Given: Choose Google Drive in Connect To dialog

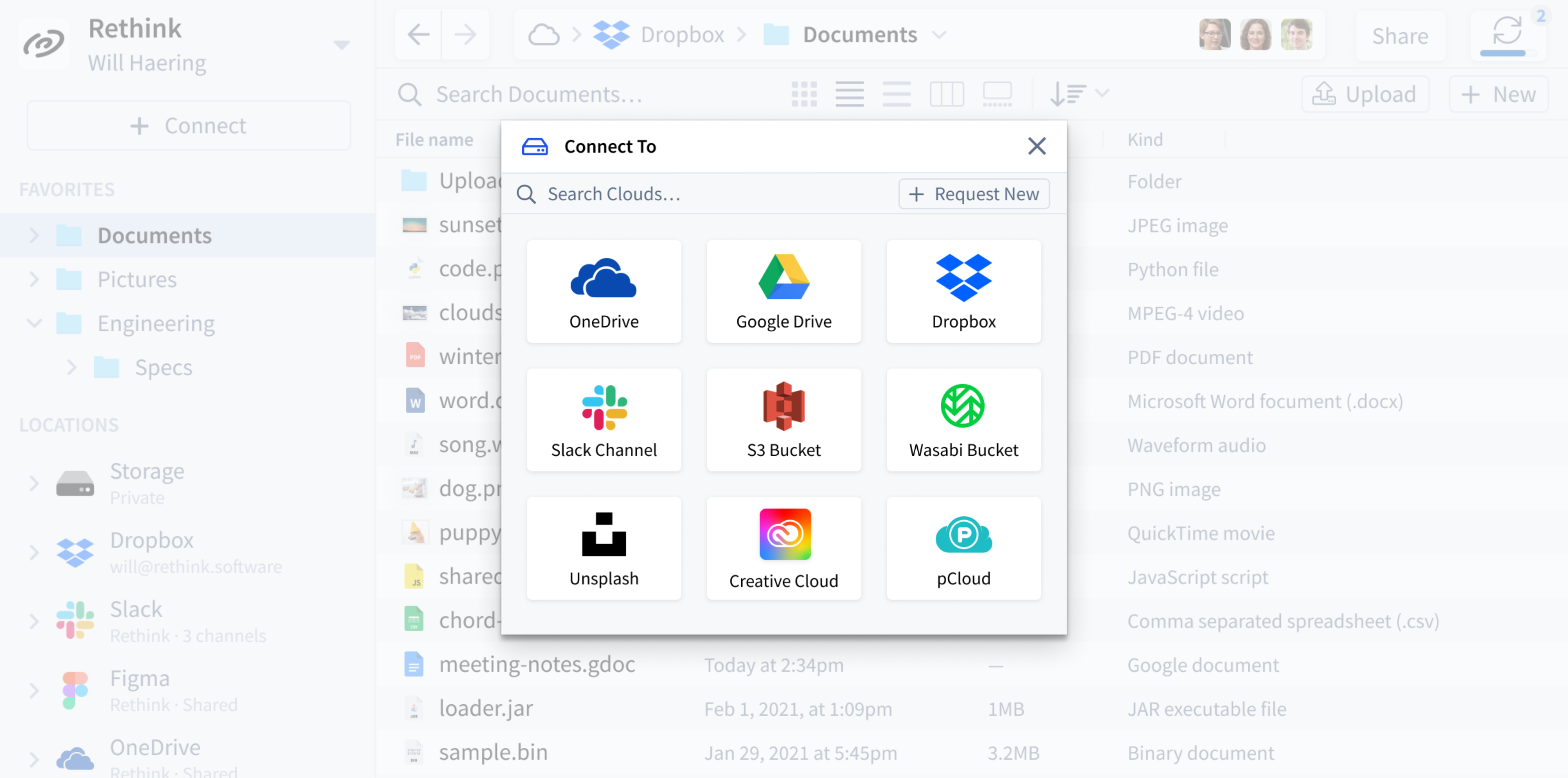Looking at the screenshot, I should [783, 292].
